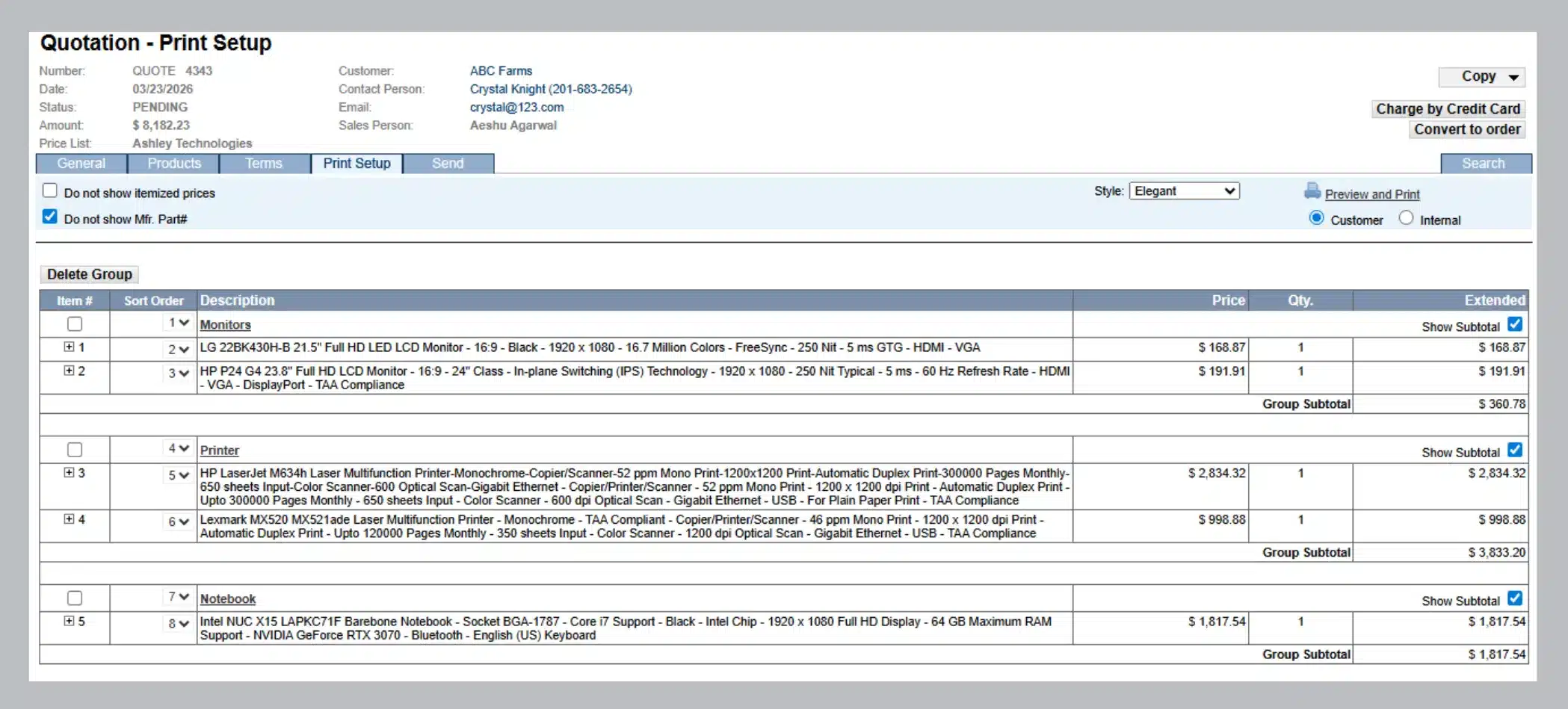Open the Monitors group name link
Viewport: 1568px width, 709px height.
[225, 325]
